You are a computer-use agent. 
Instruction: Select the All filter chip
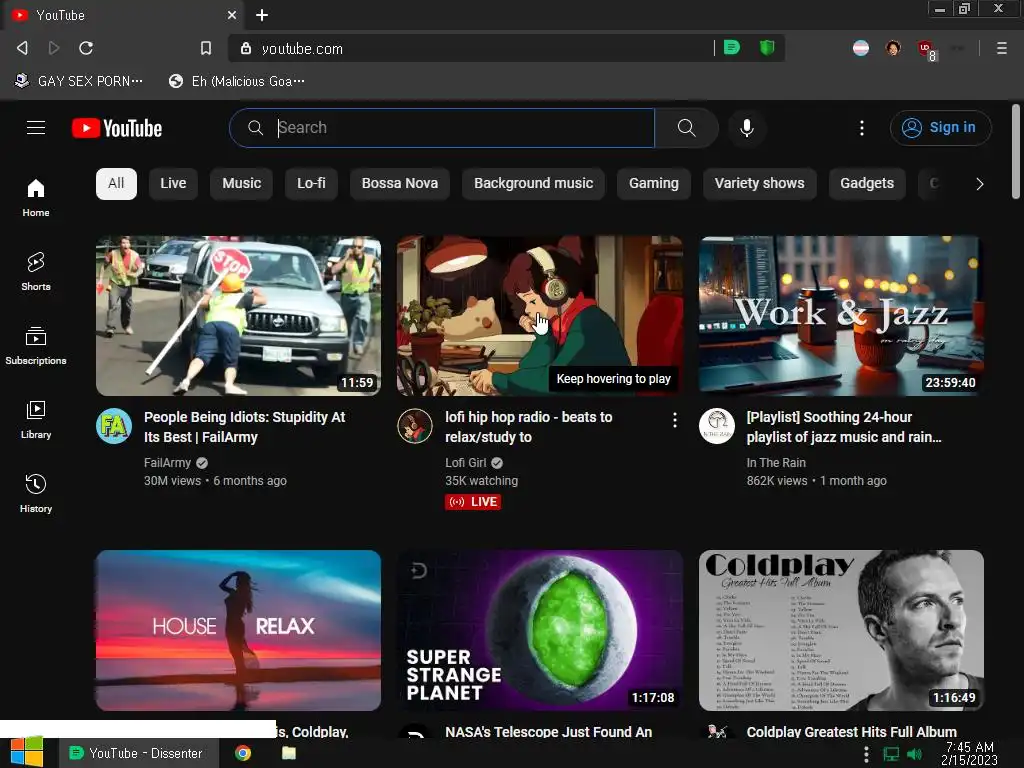(x=116, y=184)
